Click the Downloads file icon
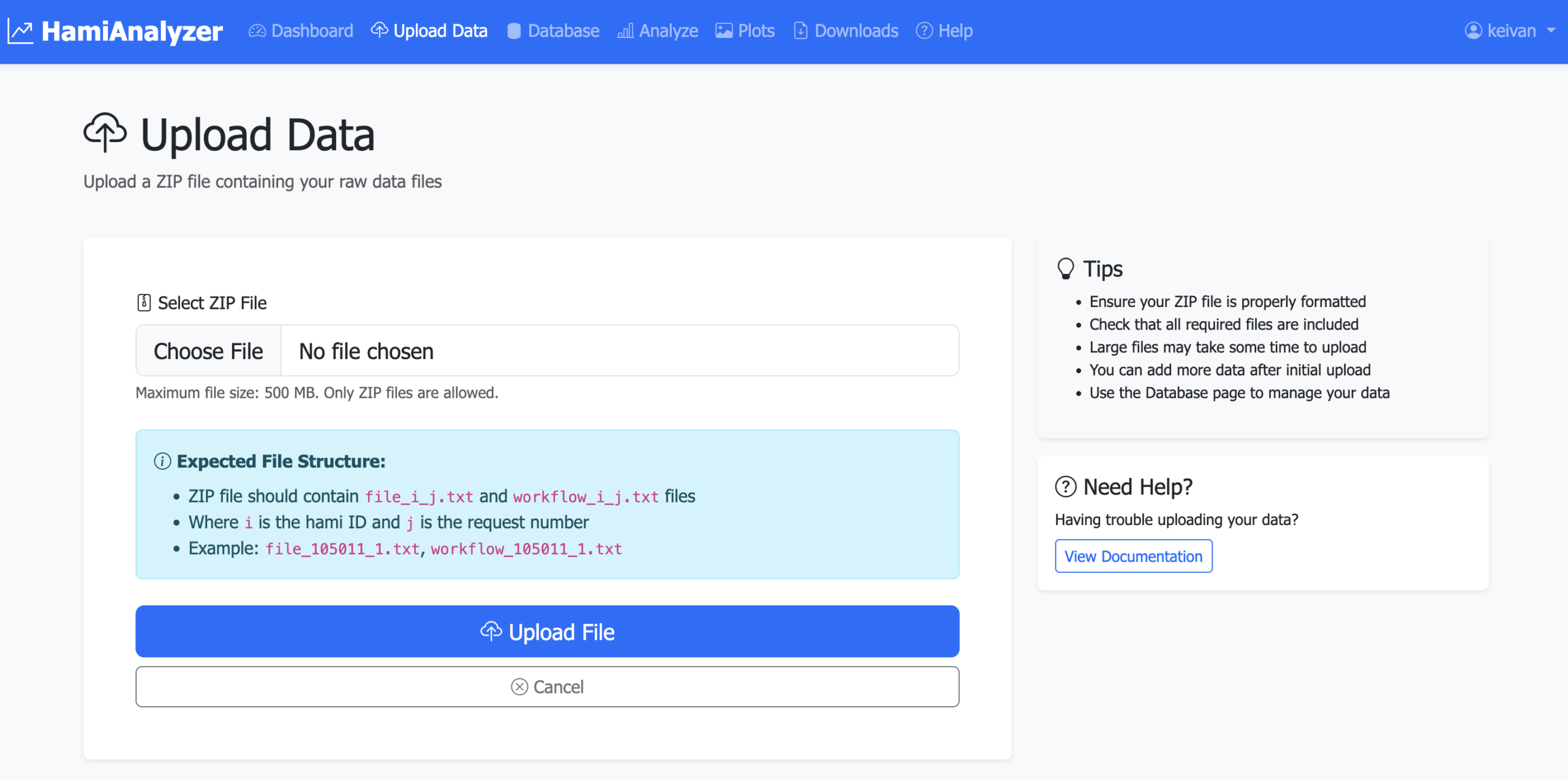This screenshot has height=780, width=1568. point(801,31)
